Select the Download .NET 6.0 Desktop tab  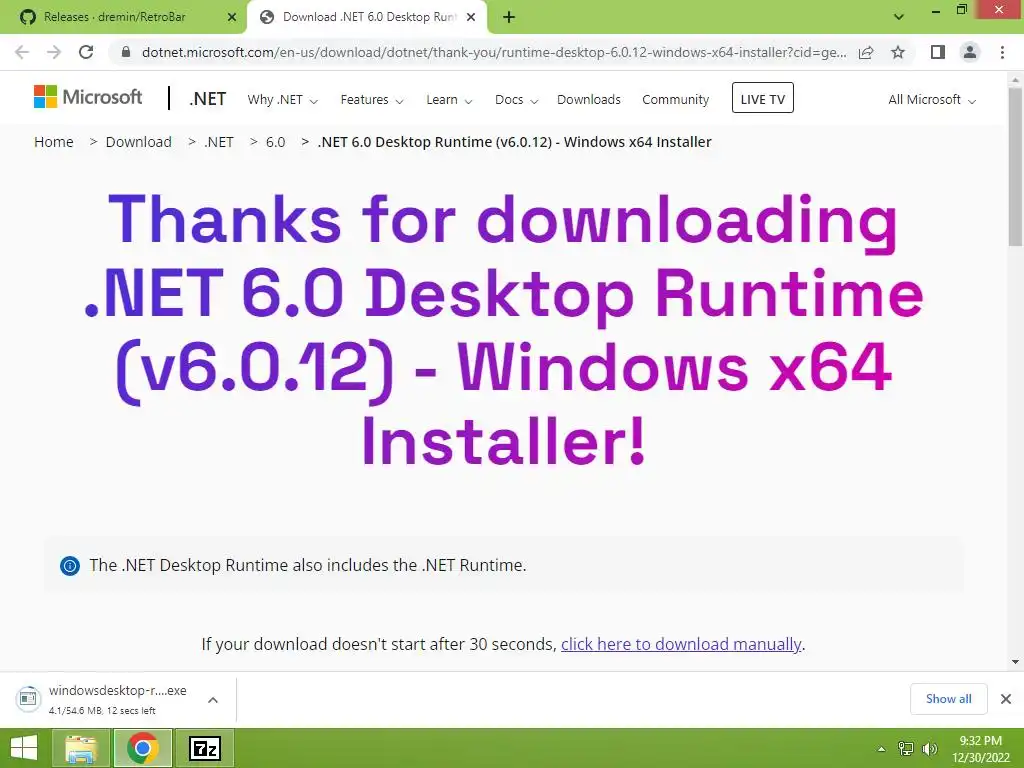(368, 18)
